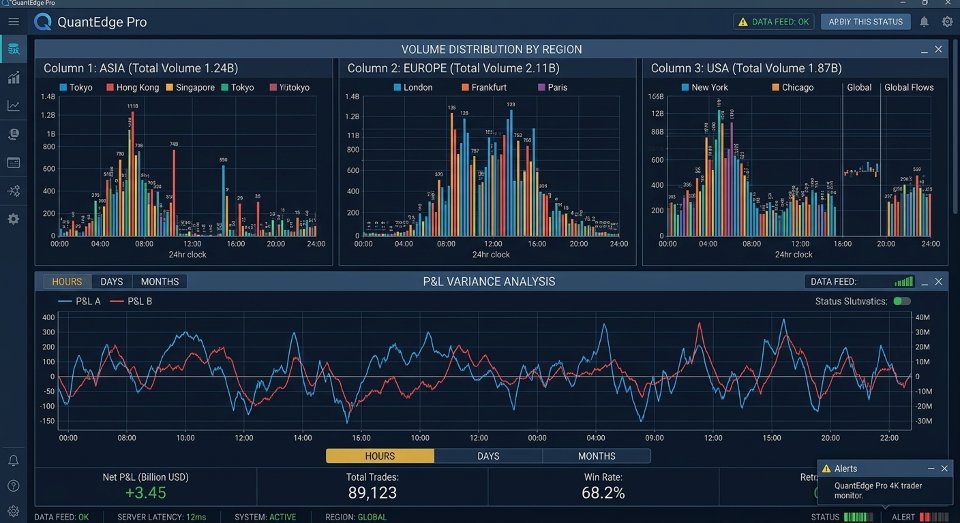Image resolution: width=960 pixels, height=523 pixels.
Task: Click the SYSTEM: ACTIVE status entry
Action: coord(265,517)
